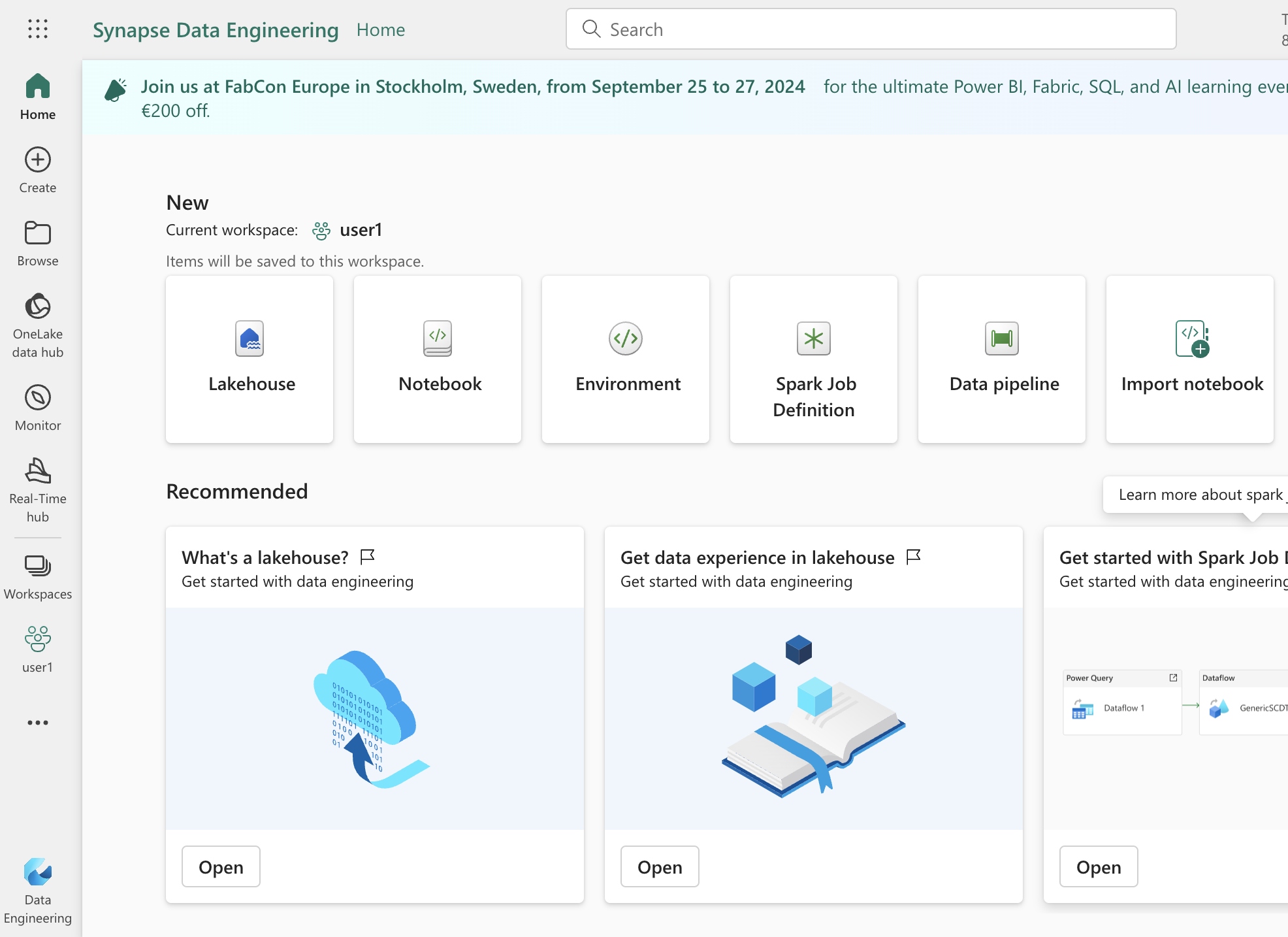Click into the Search field
The width and height of the screenshot is (1288, 937).
871,29
